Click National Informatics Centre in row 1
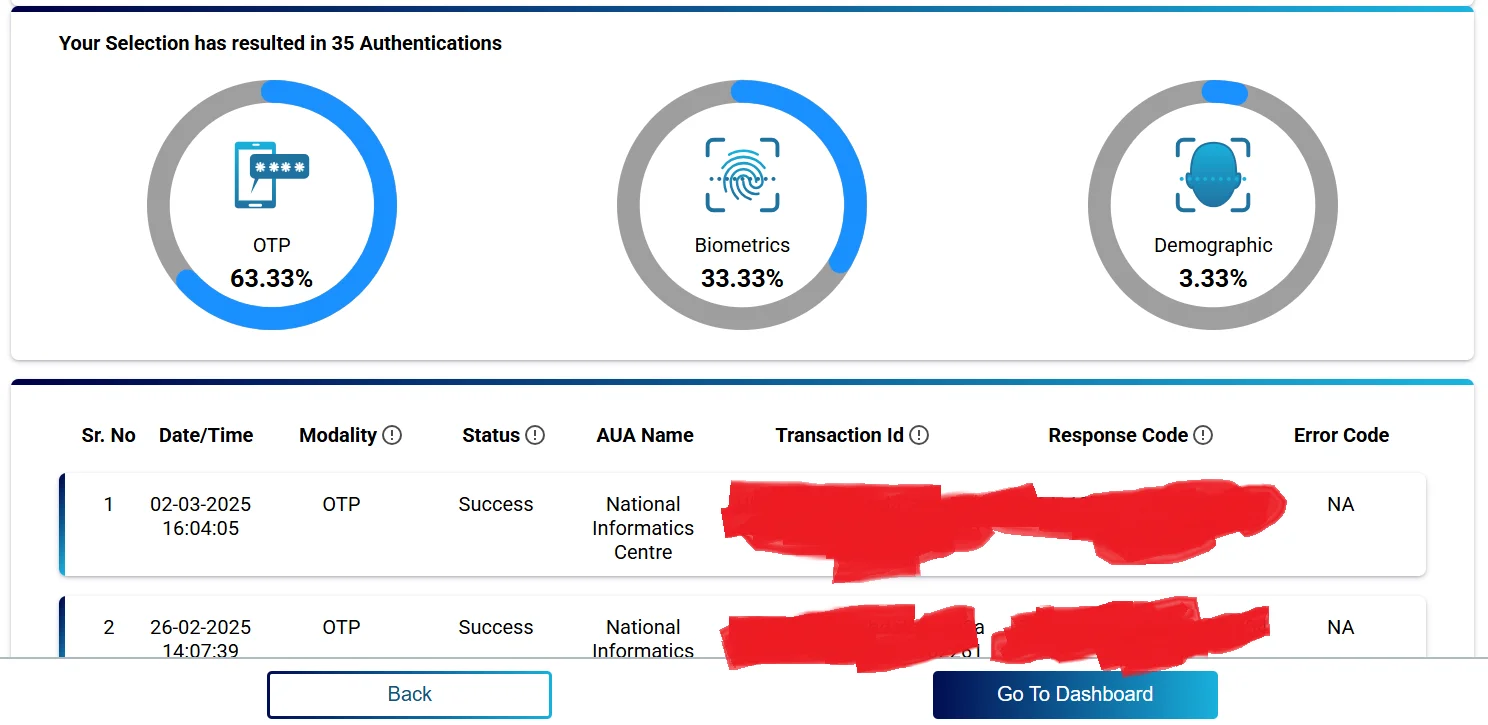 point(643,528)
